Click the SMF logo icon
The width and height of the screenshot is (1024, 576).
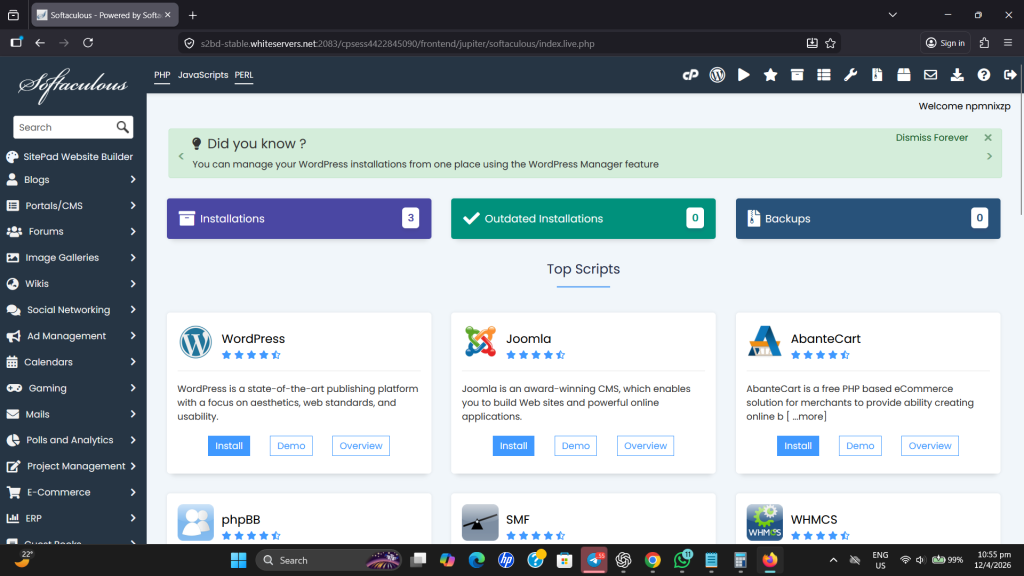pyautogui.click(x=480, y=522)
